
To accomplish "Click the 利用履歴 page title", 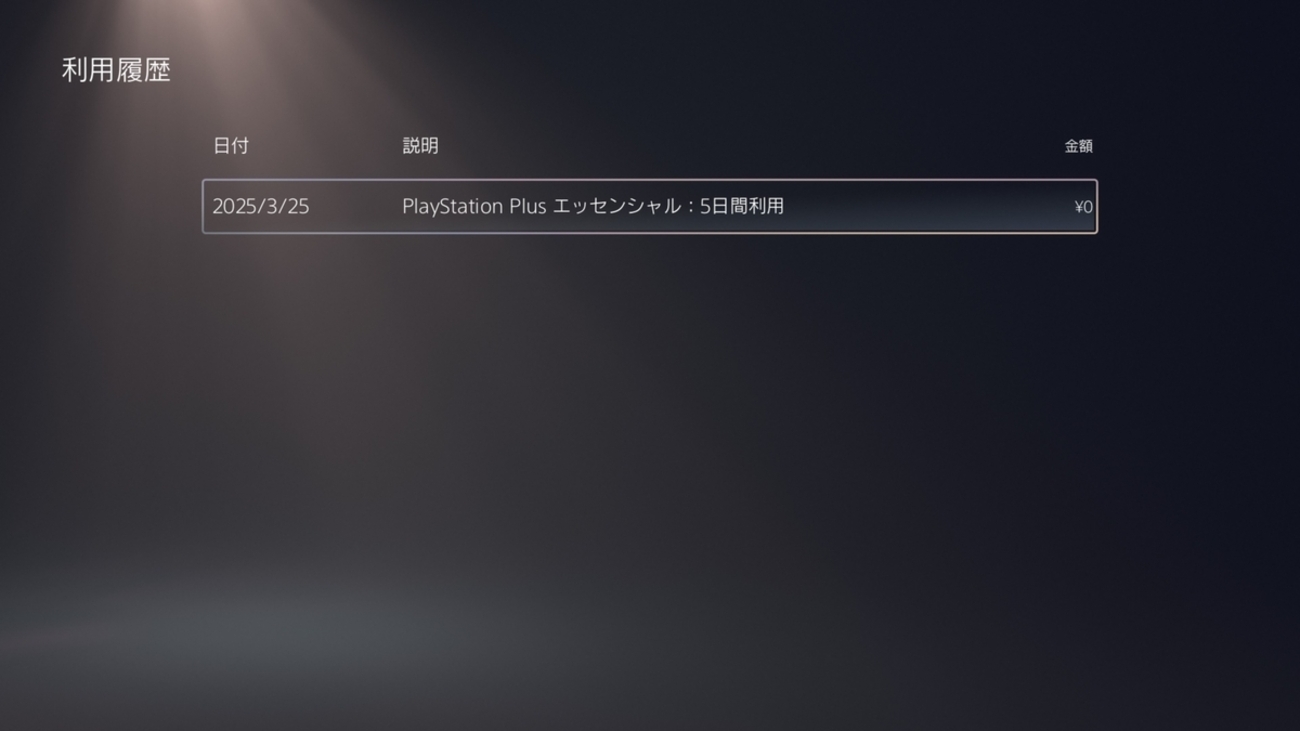I will 116,70.
